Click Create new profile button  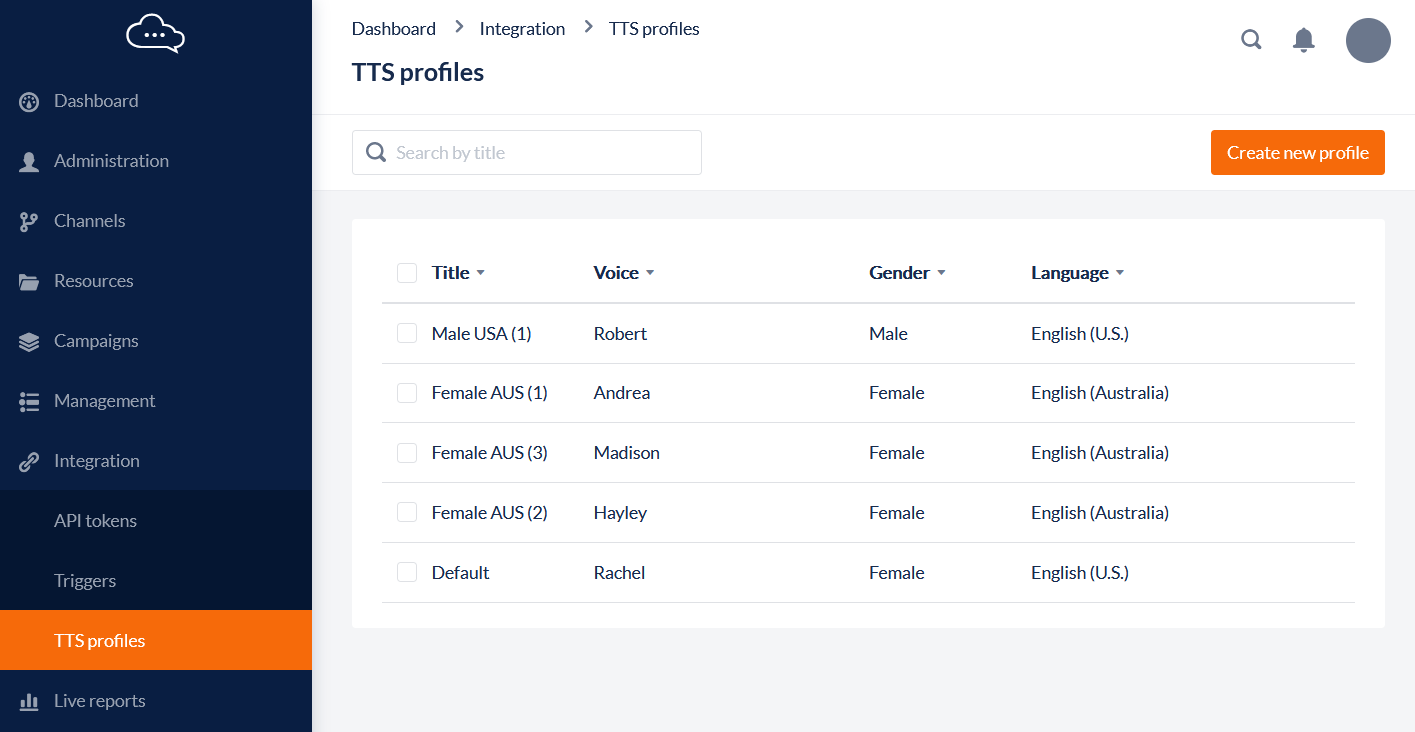1297,153
